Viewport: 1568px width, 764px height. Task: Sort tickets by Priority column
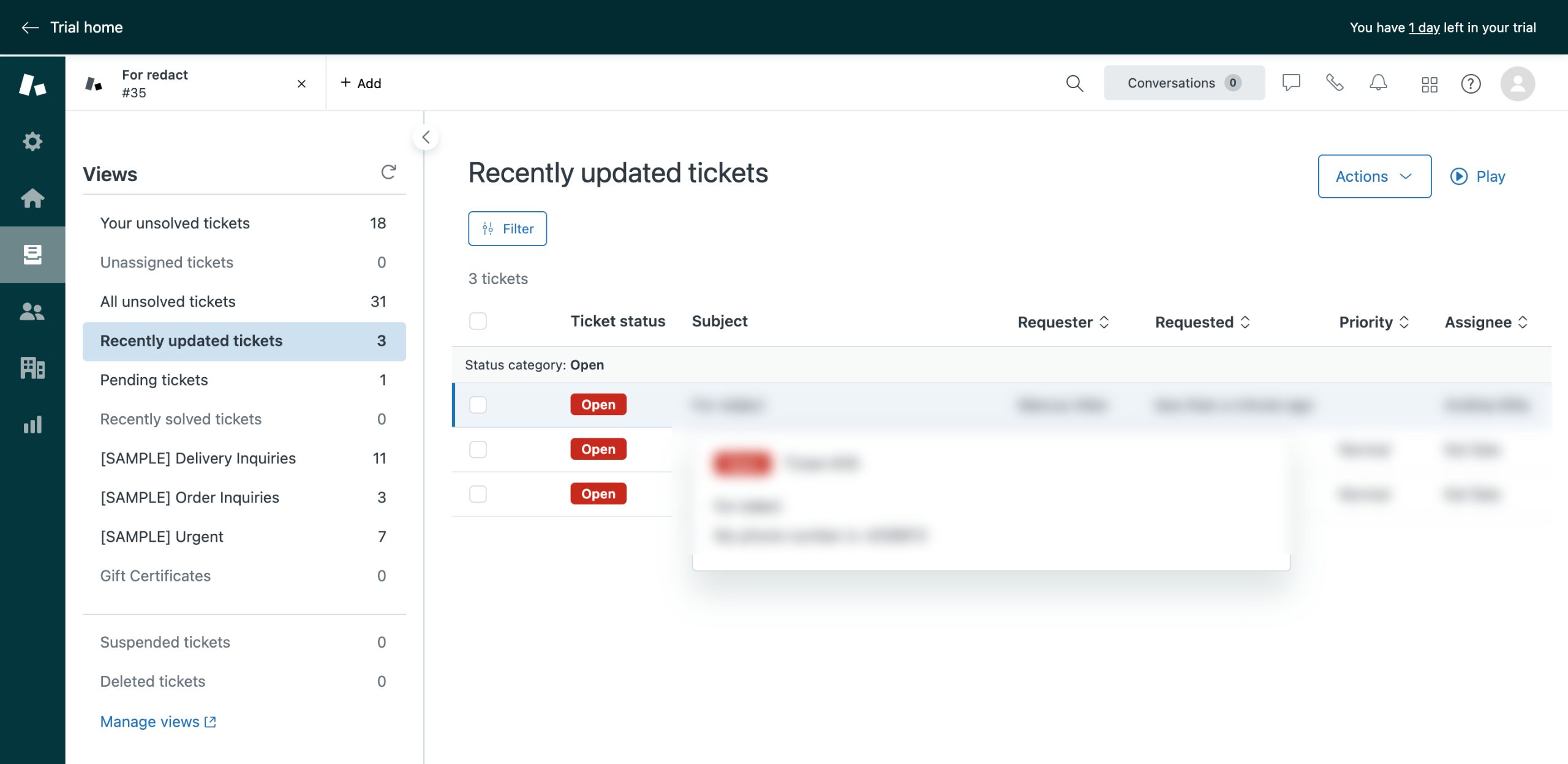[x=1374, y=322]
